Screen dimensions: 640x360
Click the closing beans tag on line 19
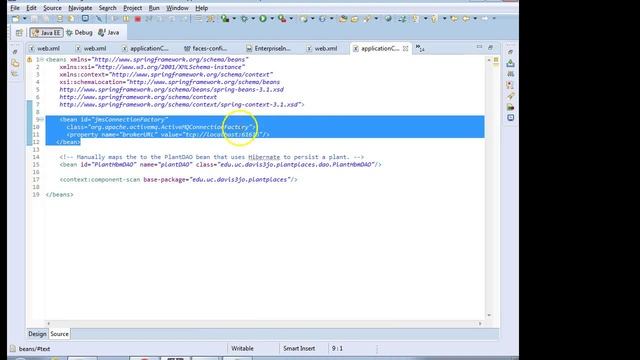tap(60, 195)
